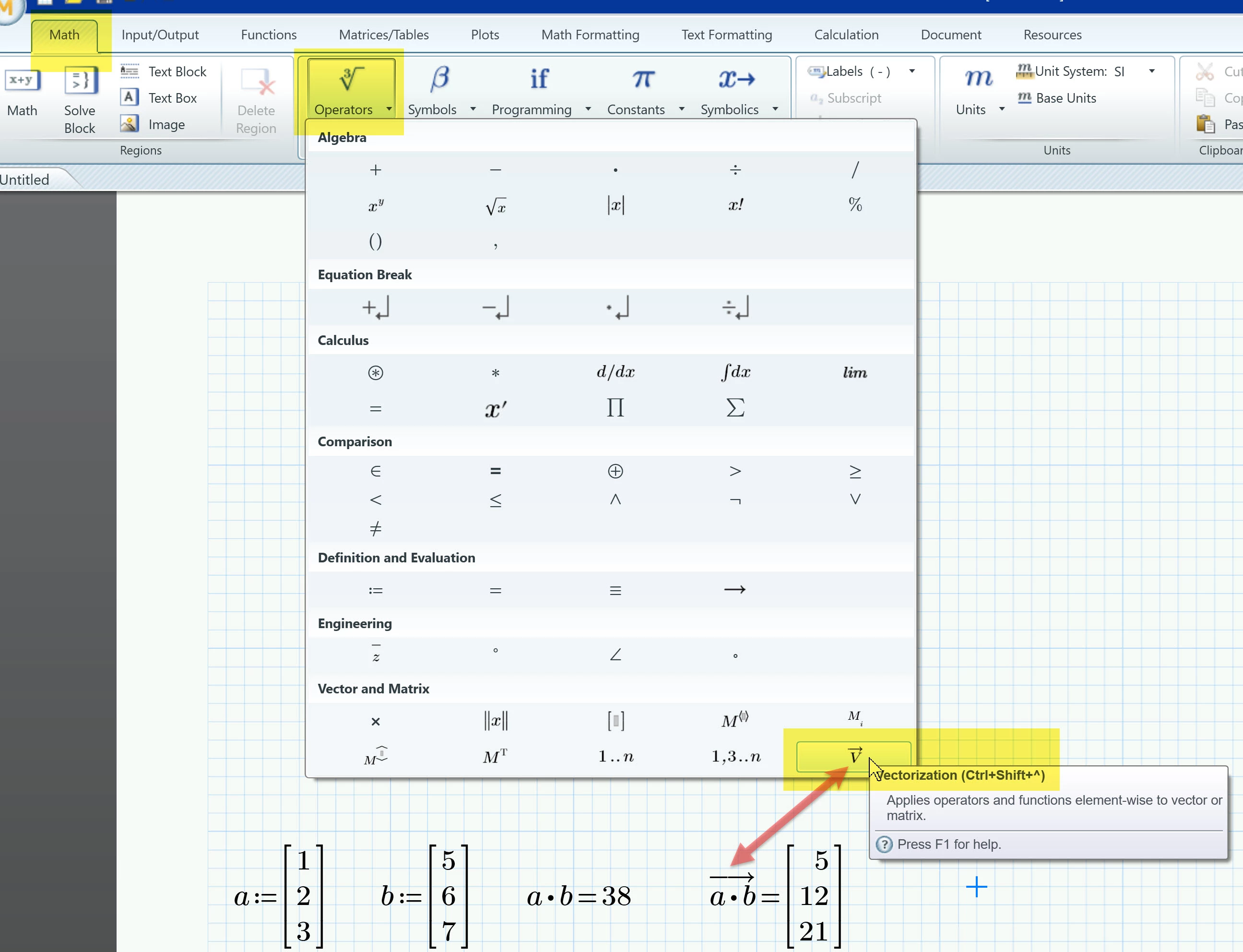Open the Plots tab

485,35
